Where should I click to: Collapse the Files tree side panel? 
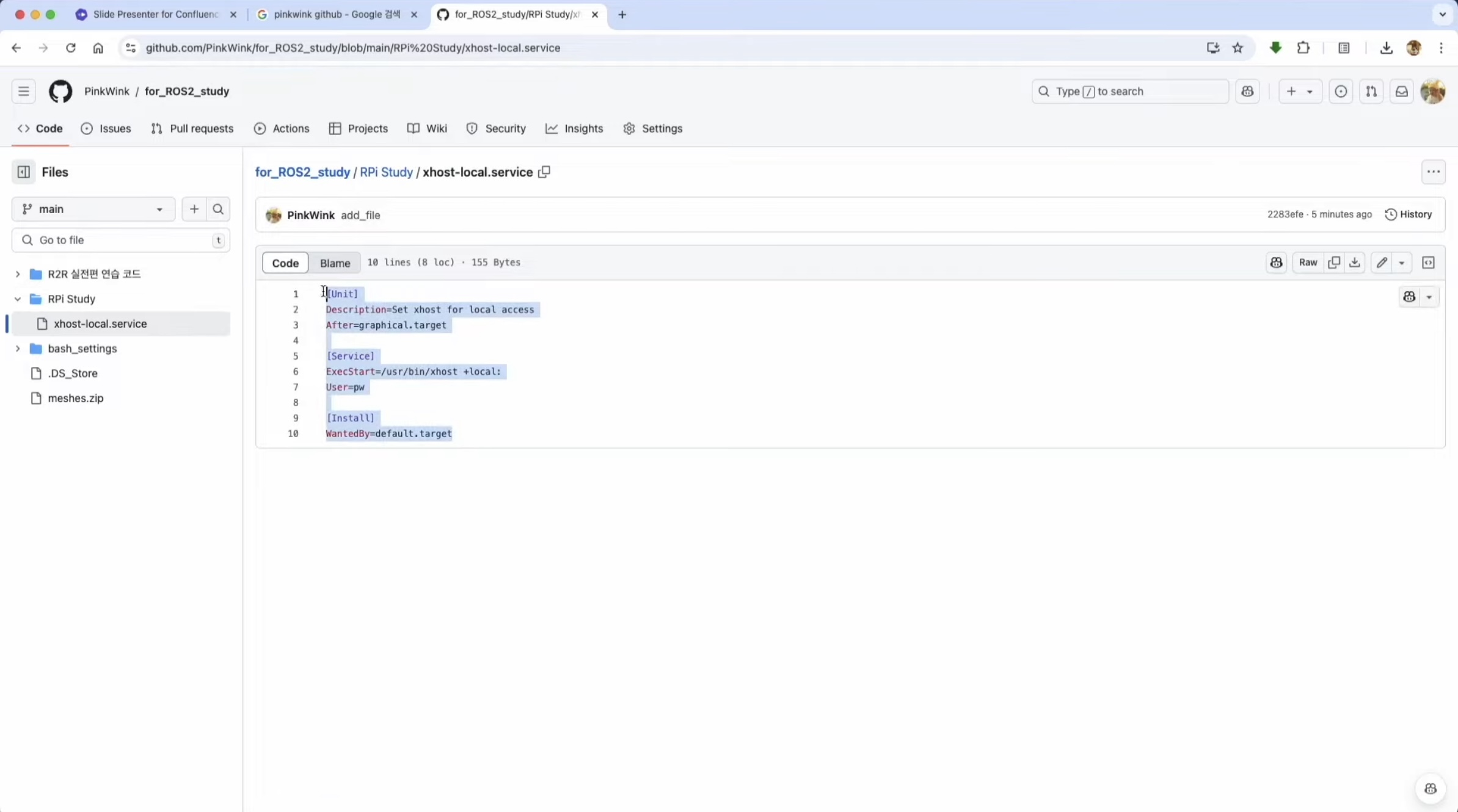[23, 172]
